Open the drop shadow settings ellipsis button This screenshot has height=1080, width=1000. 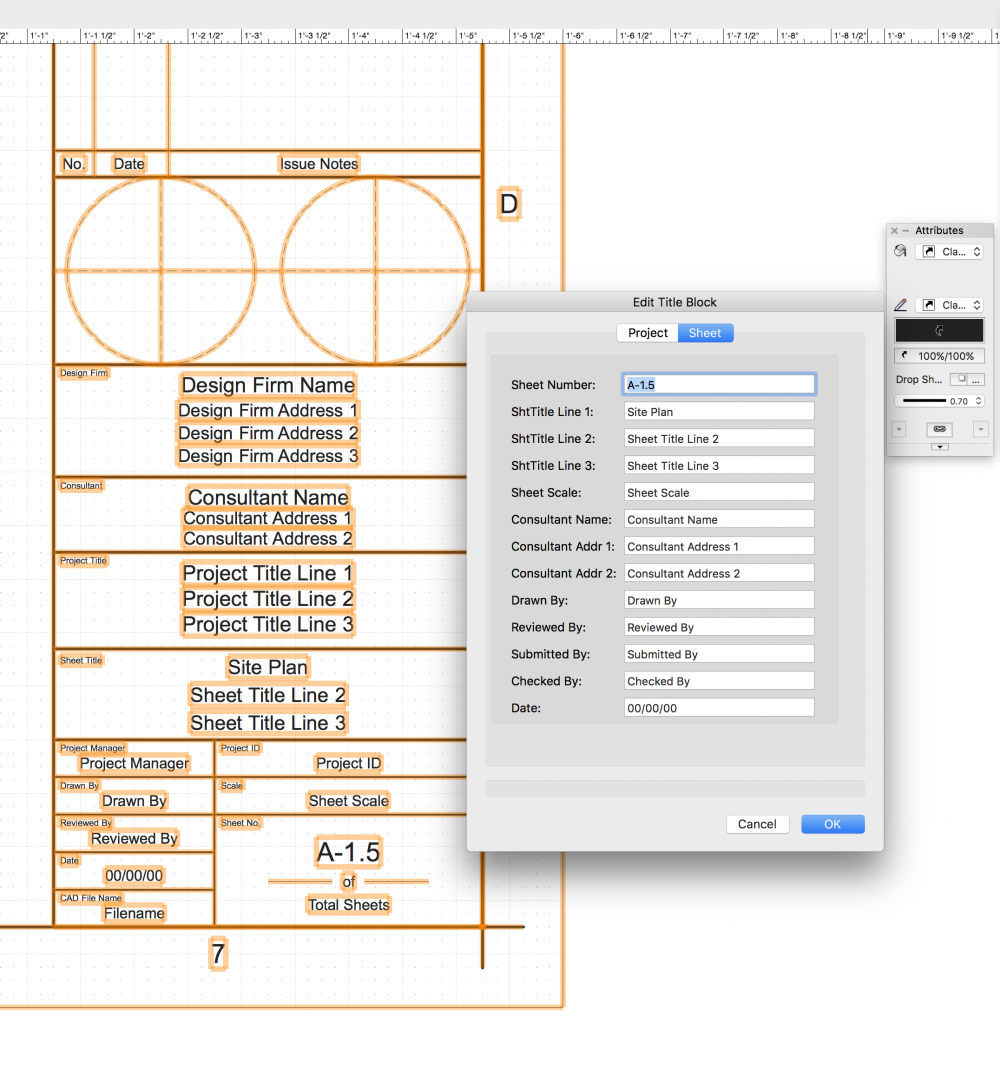click(977, 379)
